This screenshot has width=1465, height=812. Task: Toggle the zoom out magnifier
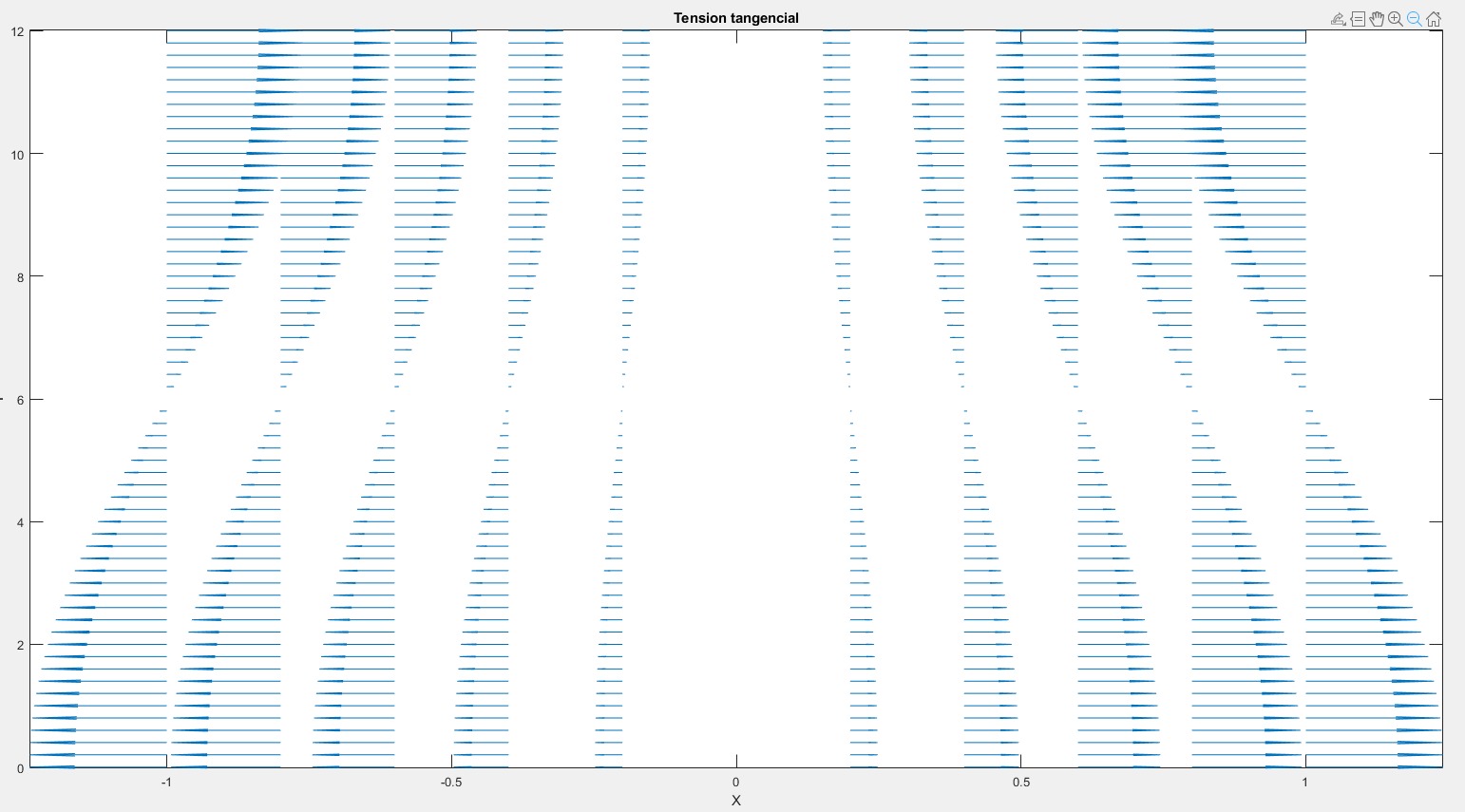(1415, 19)
